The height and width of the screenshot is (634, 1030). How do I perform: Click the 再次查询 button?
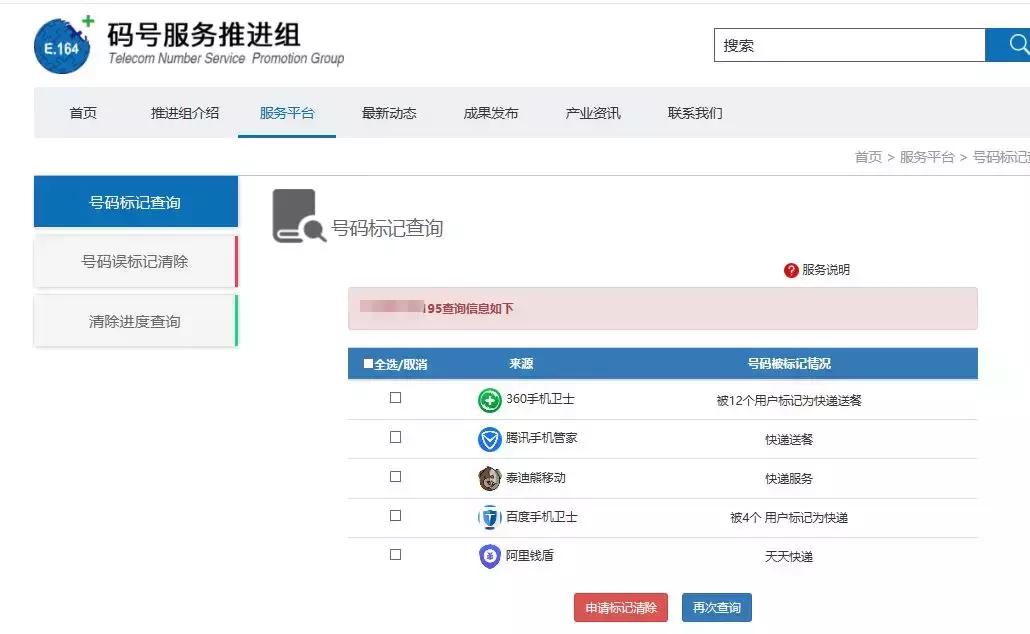coord(716,606)
